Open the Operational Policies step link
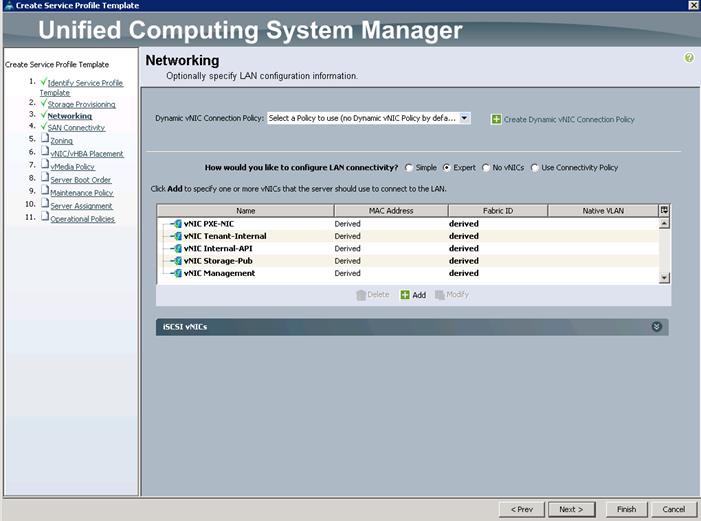This screenshot has height=521, width=701. (x=82, y=218)
